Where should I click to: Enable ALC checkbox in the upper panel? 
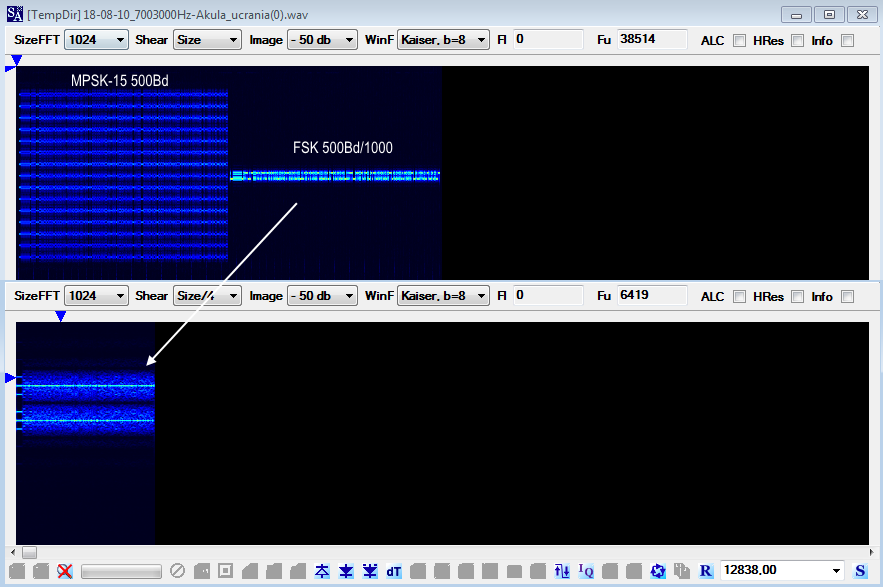739,41
